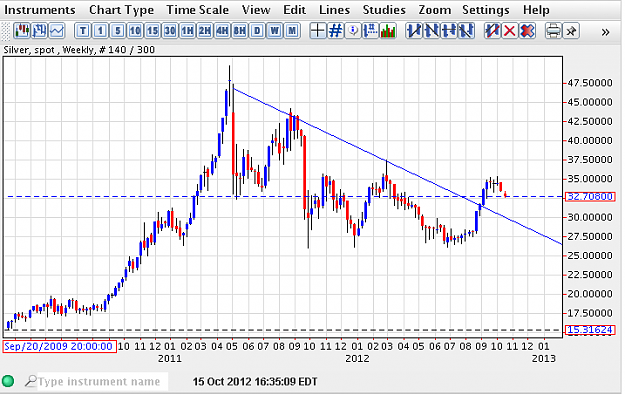Open the studies bar-chart icon
Image resolution: width=625 pixels, height=395 pixels.
tap(388, 31)
